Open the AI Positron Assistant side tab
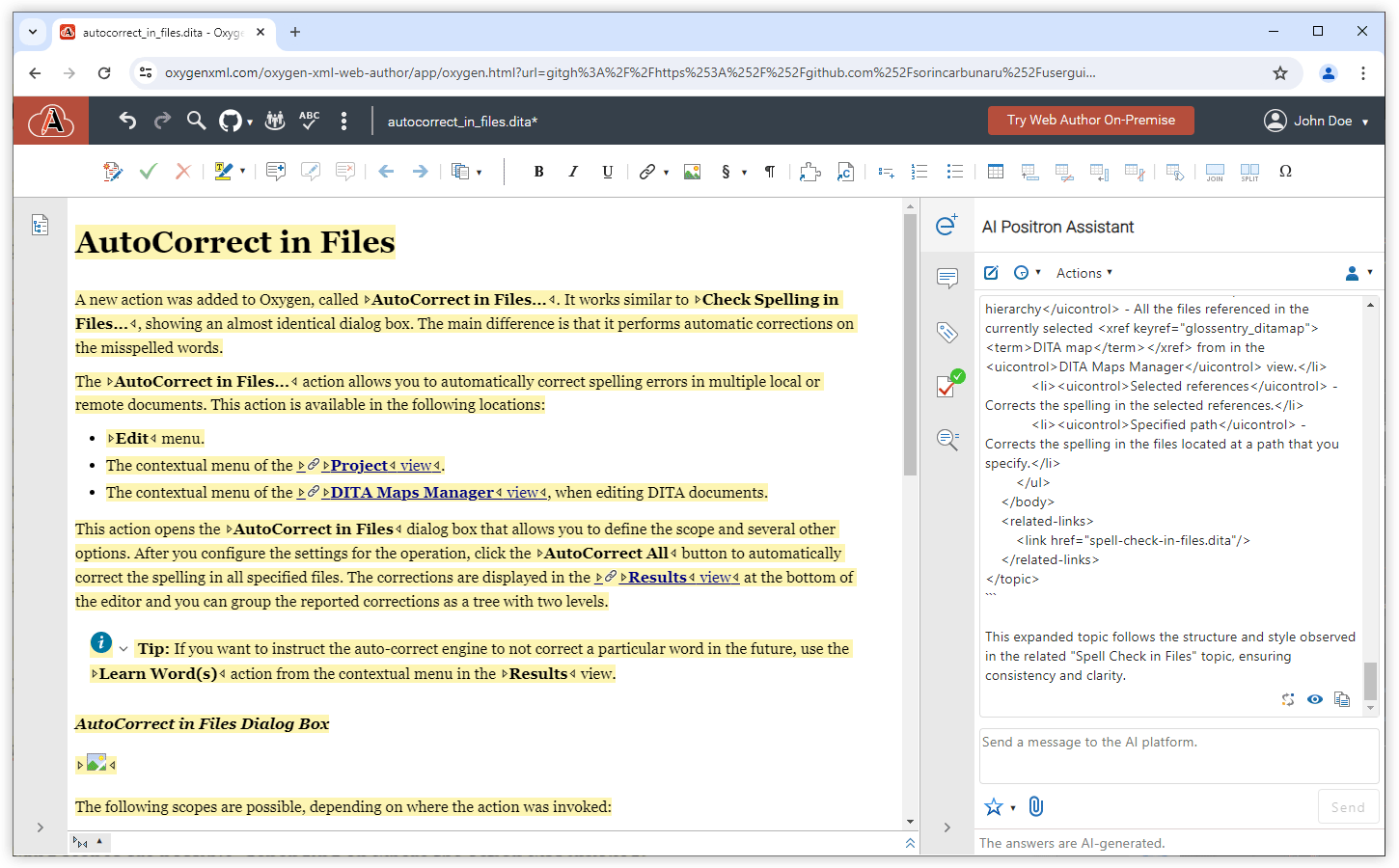This screenshot has height=868, width=1399. pos(947,225)
